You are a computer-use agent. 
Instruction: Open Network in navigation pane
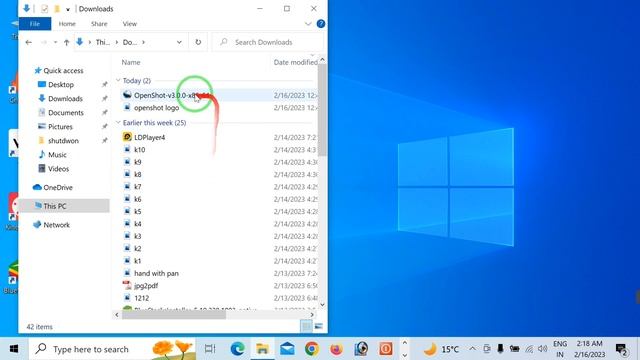[56, 225]
